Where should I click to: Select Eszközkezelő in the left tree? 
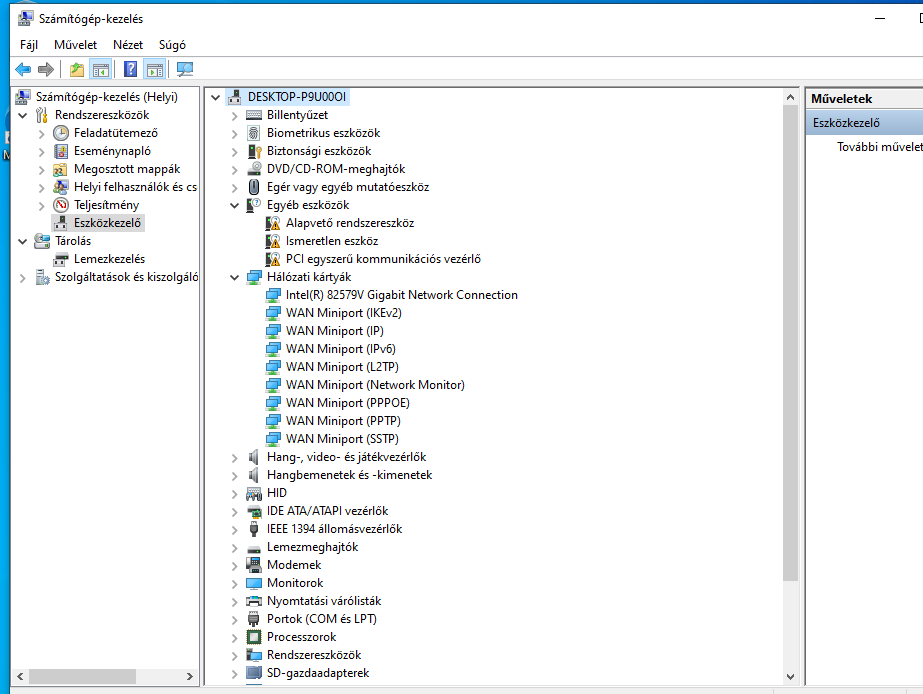pyautogui.click(x=107, y=223)
